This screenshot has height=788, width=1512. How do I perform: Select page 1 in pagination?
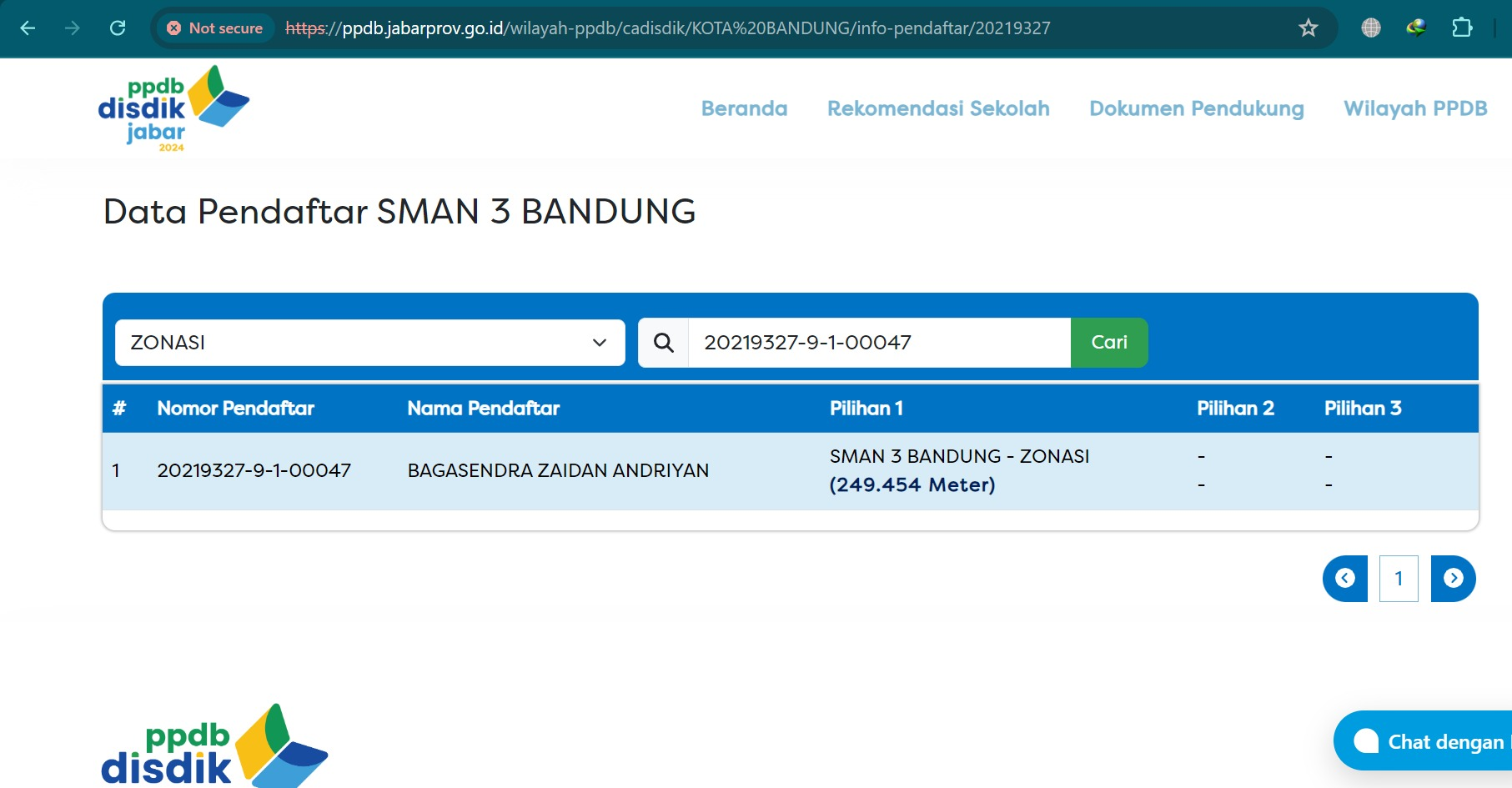click(x=1399, y=579)
